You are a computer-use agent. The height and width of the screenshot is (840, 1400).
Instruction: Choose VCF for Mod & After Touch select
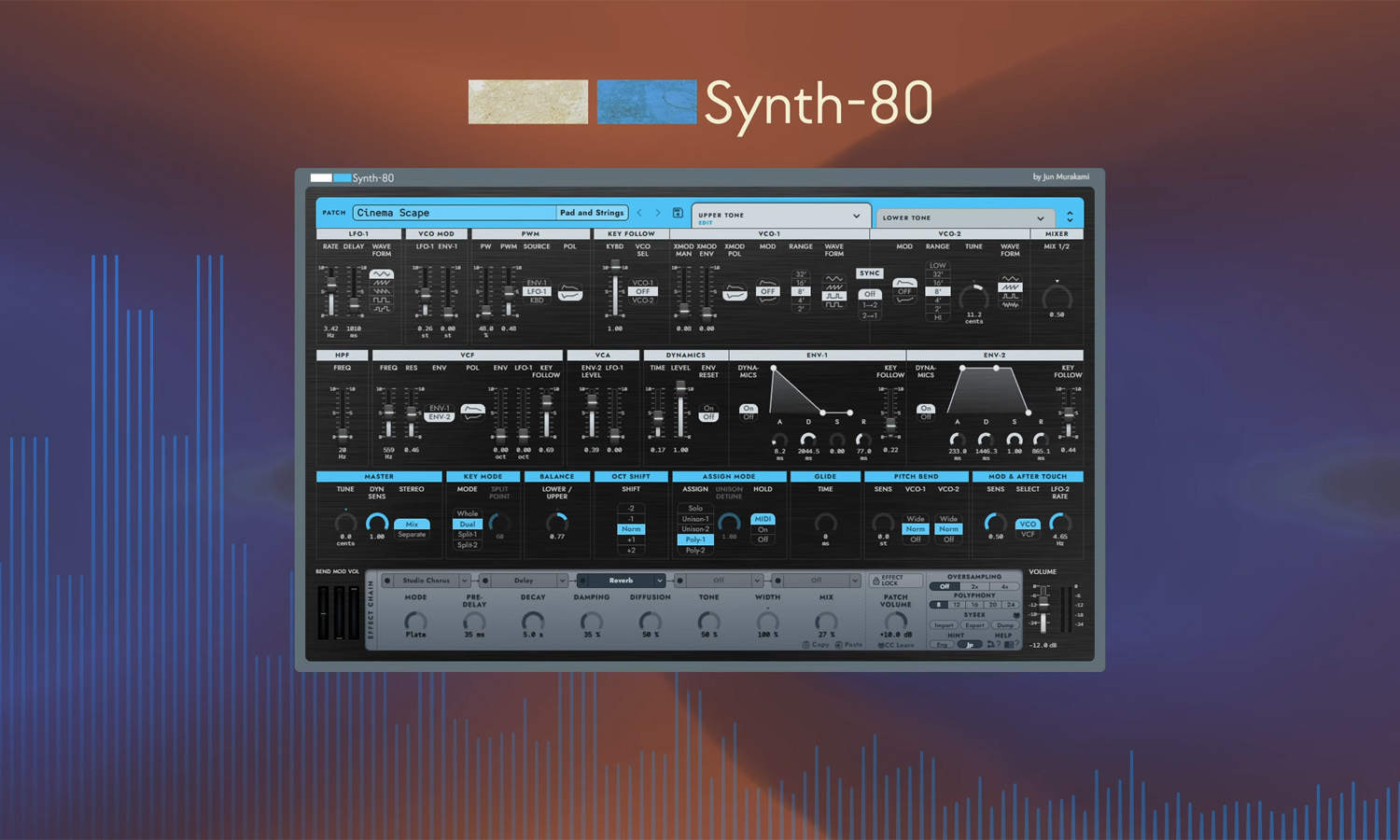click(1028, 534)
